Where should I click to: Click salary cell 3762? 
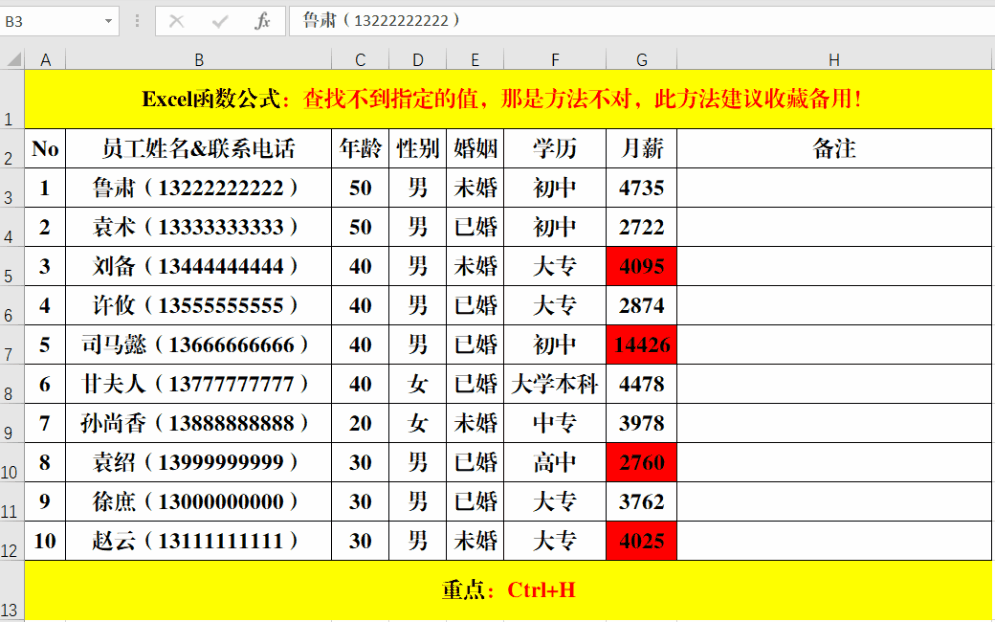click(x=642, y=502)
